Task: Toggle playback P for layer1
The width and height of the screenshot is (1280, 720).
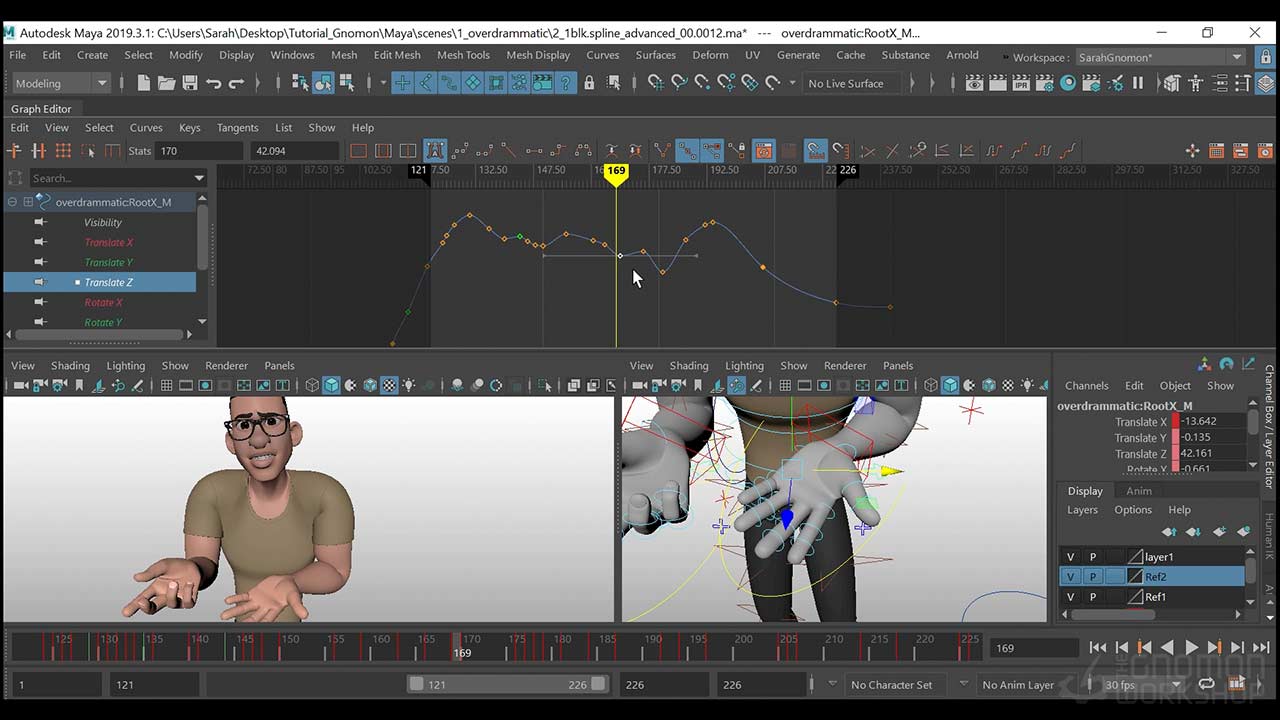Action: click(x=1092, y=557)
